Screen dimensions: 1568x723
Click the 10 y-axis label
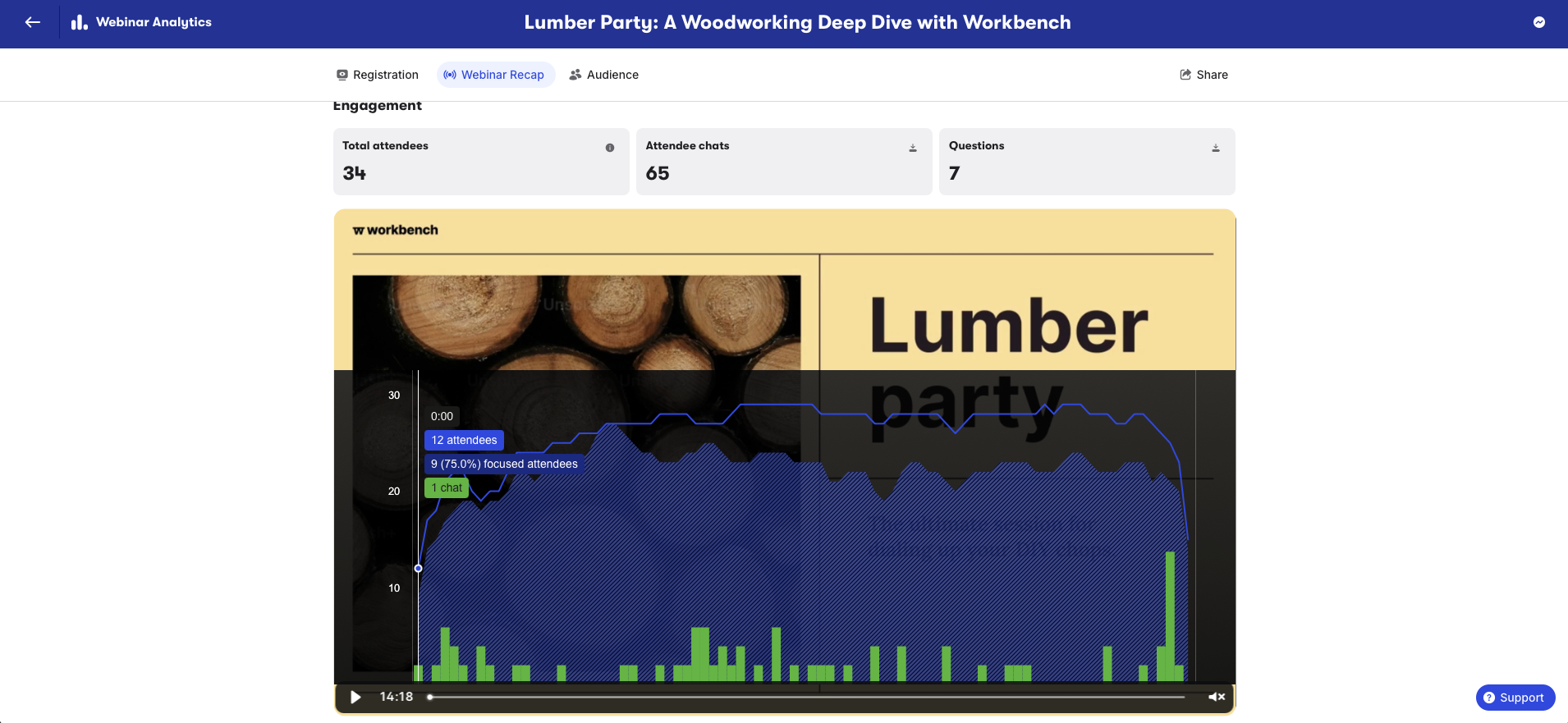pyautogui.click(x=394, y=588)
